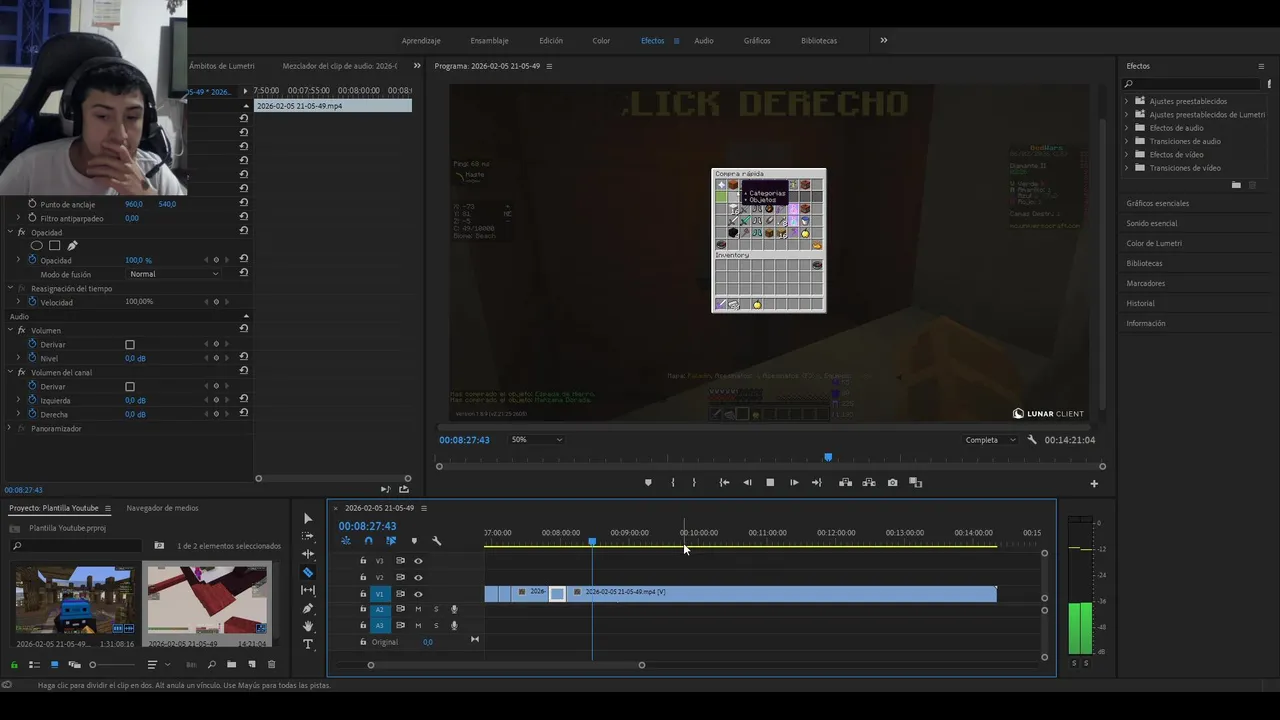The width and height of the screenshot is (1280, 720).
Task: Enable voice-over record on track A2
Action: (454, 609)
